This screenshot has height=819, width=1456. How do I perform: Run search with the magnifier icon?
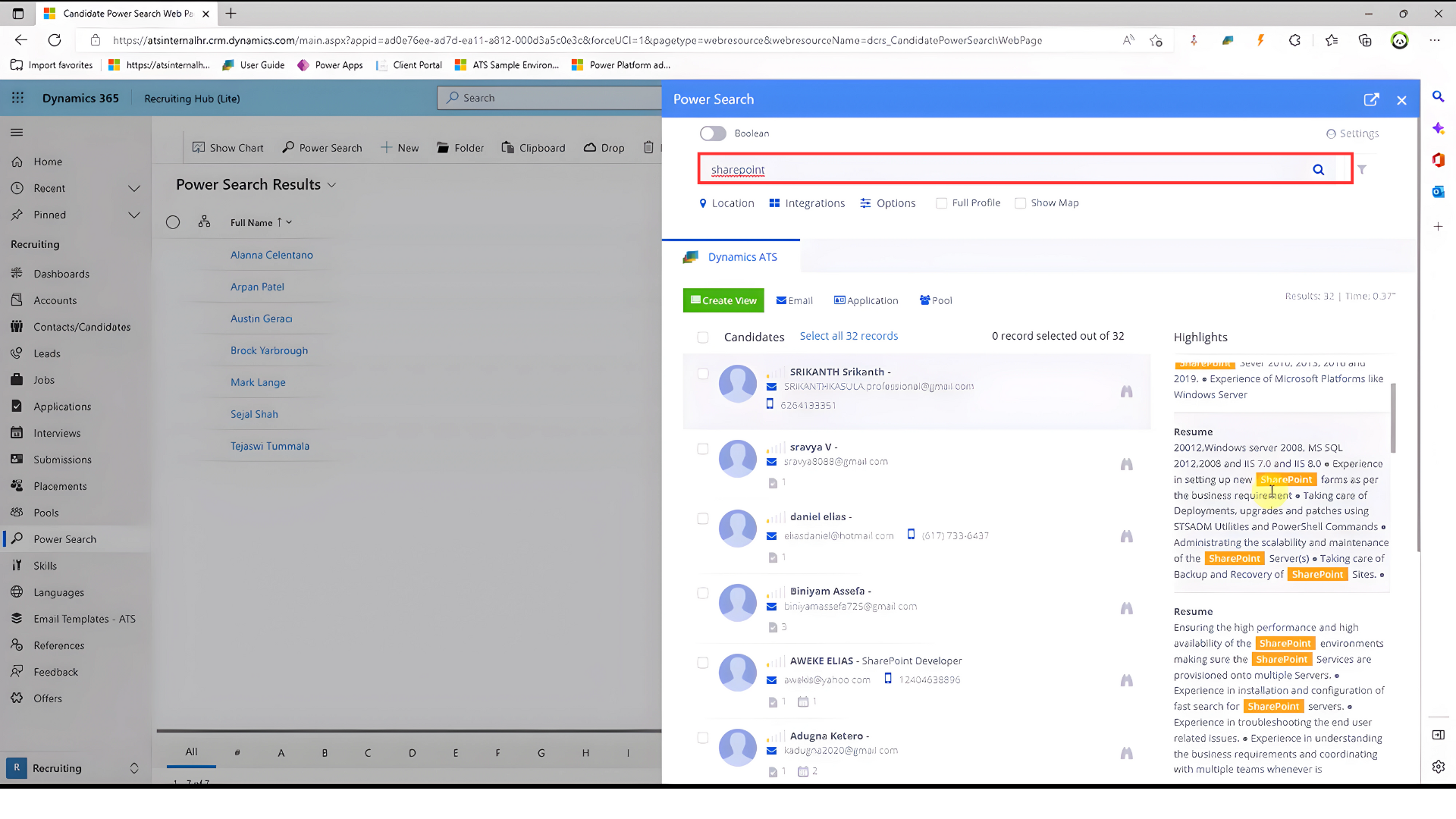click(x=1318, y=170)
